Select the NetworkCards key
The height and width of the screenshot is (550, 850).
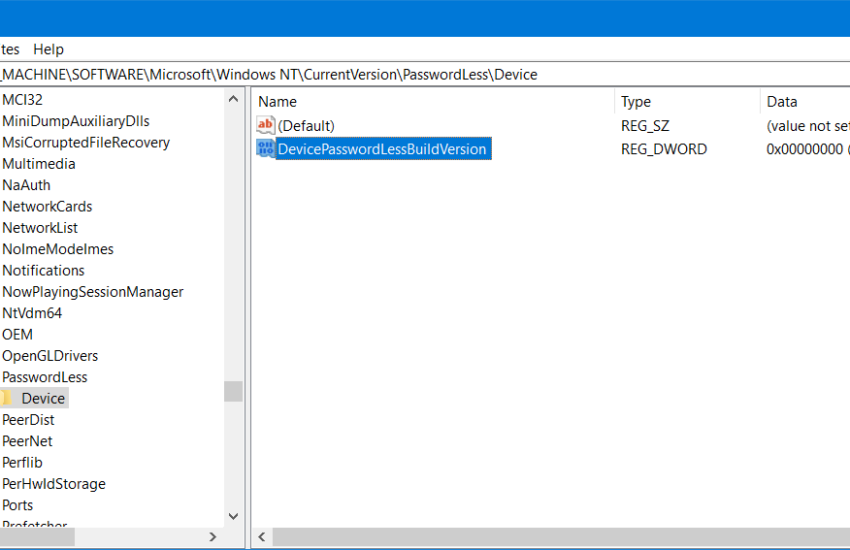coord(47,206)
